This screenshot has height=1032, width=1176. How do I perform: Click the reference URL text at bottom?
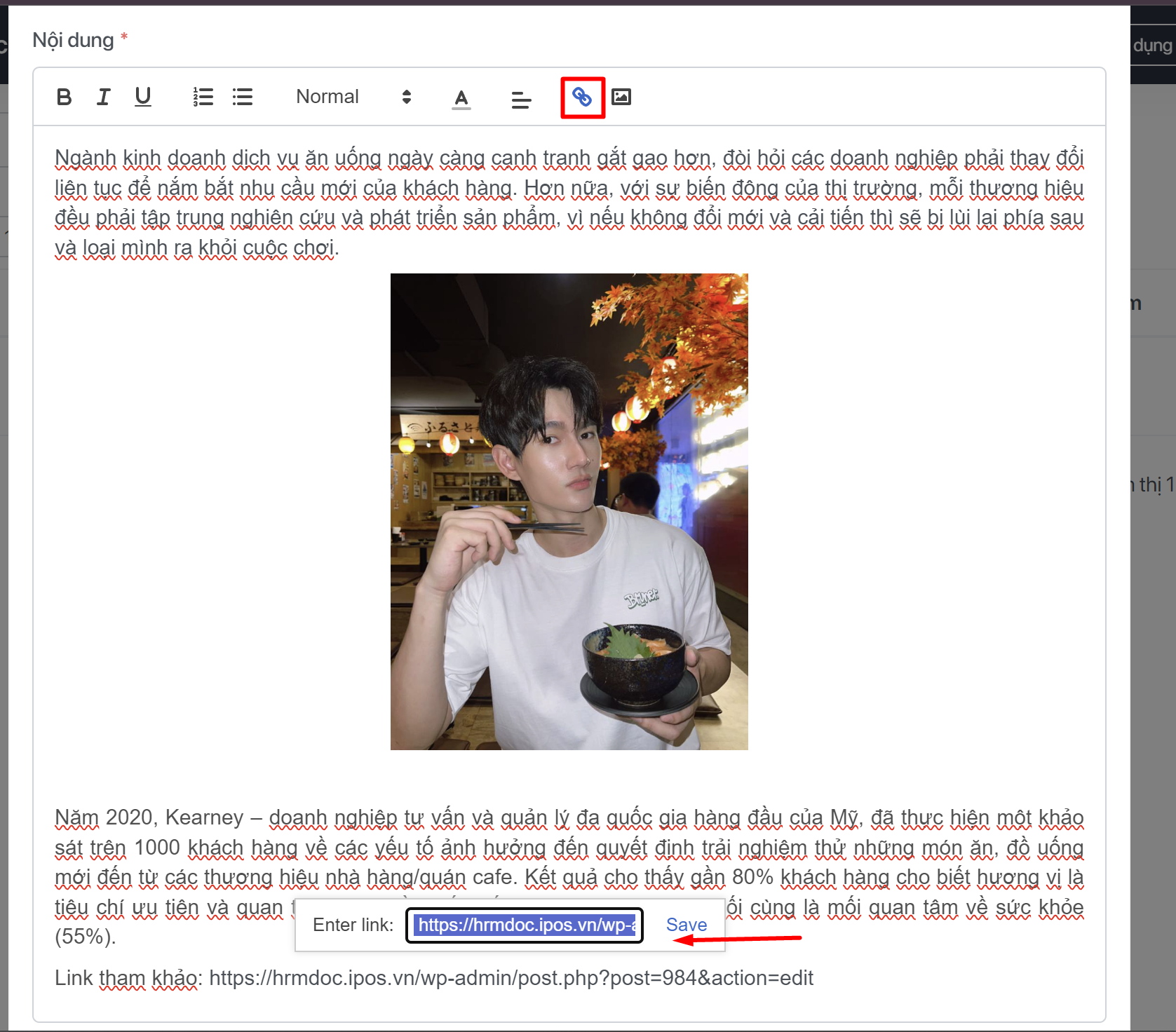[x=511, y=978]
